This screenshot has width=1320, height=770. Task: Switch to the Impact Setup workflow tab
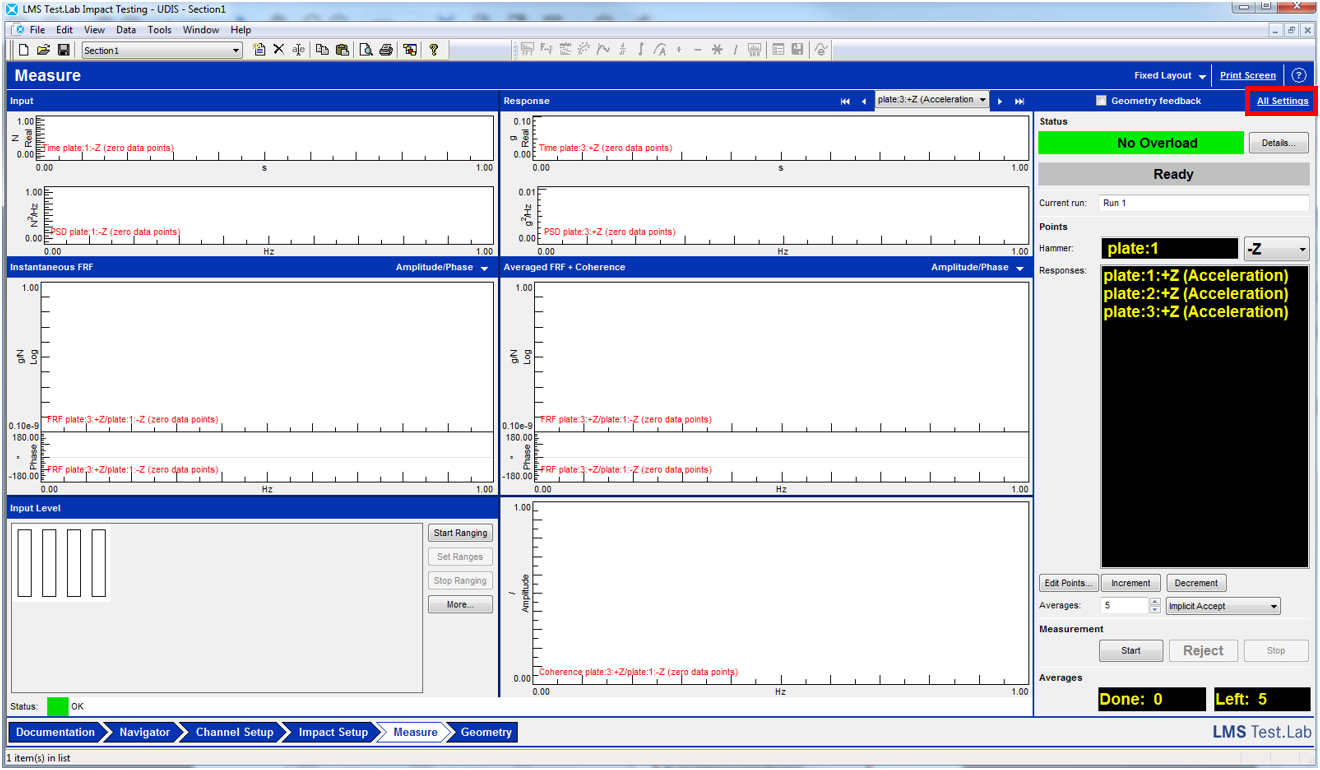(x=333, y=732)
